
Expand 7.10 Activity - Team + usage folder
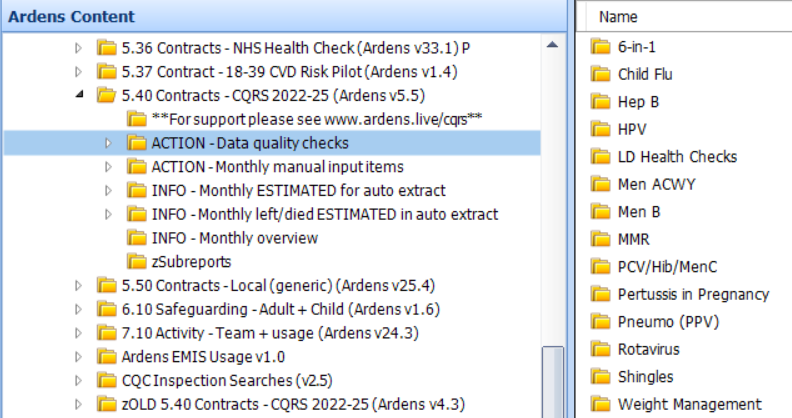click(78, 333)
